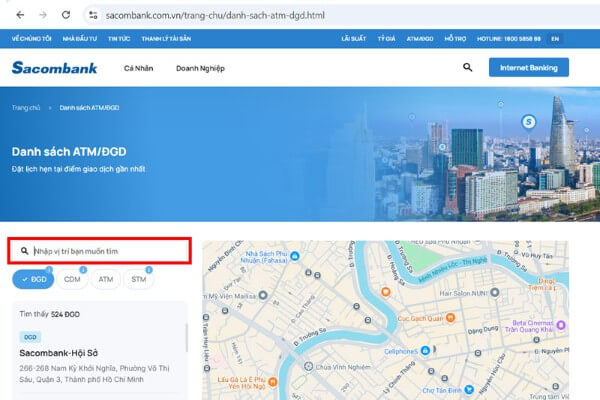Click the Danh sách ATM/ĐGD breadcrumb
Image resolution: width=600 pixels, height=400 pixels.
(89, 108)
